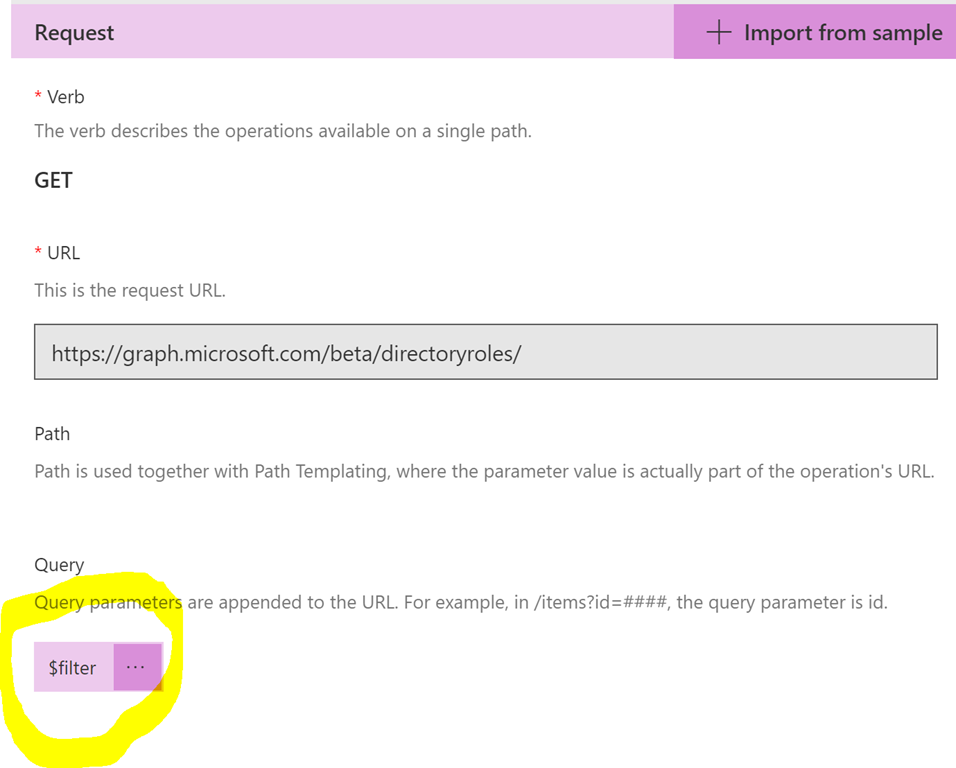This screenshot has height=768, width=956.
Task: Select the $filter query parameter chip
Action: [x=74, y=667]
